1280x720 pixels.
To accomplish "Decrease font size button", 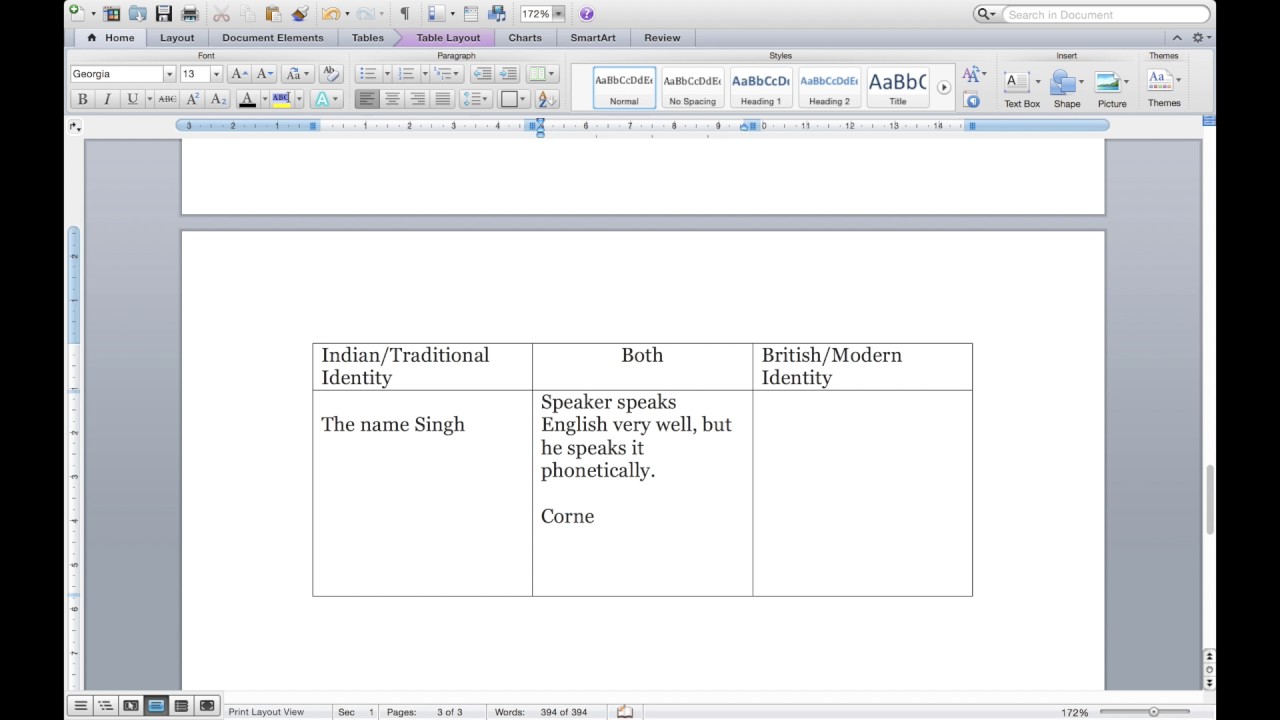I will click(264, 74).
